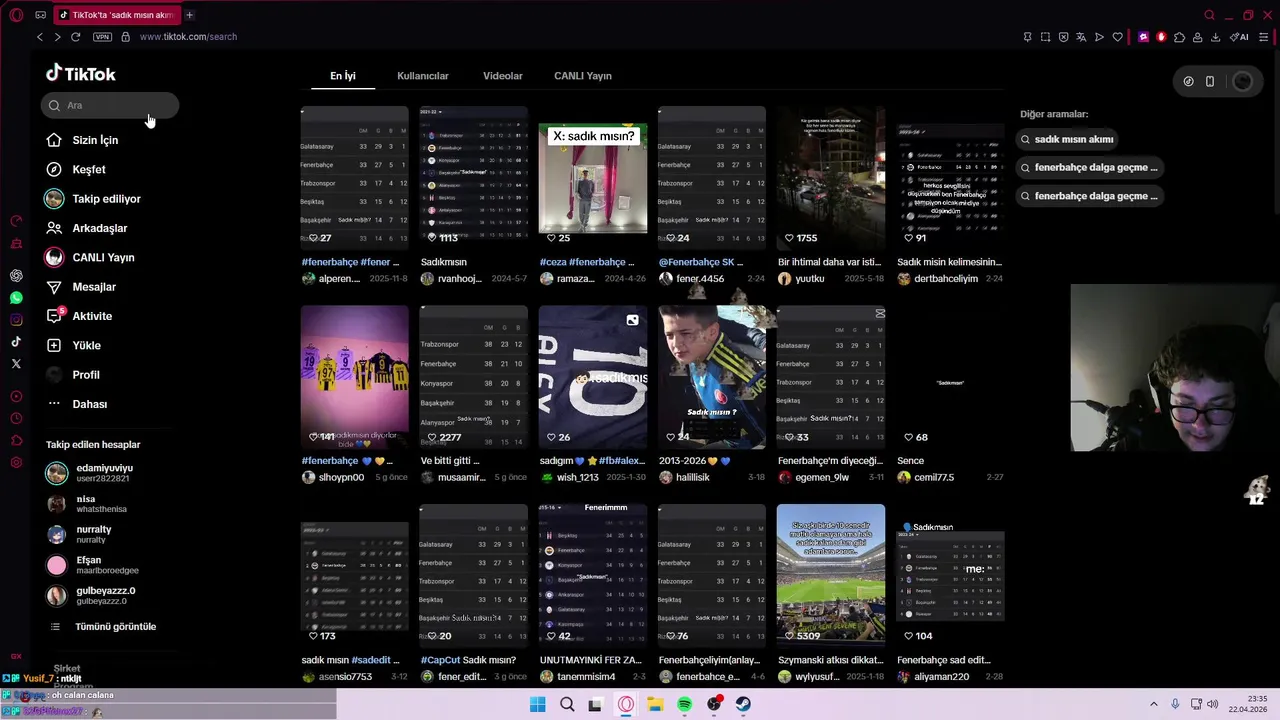Open the Opera AI assistant
Viewport: 1280px width, 720px height.
pyautogui.click(x=1239, y=37)
